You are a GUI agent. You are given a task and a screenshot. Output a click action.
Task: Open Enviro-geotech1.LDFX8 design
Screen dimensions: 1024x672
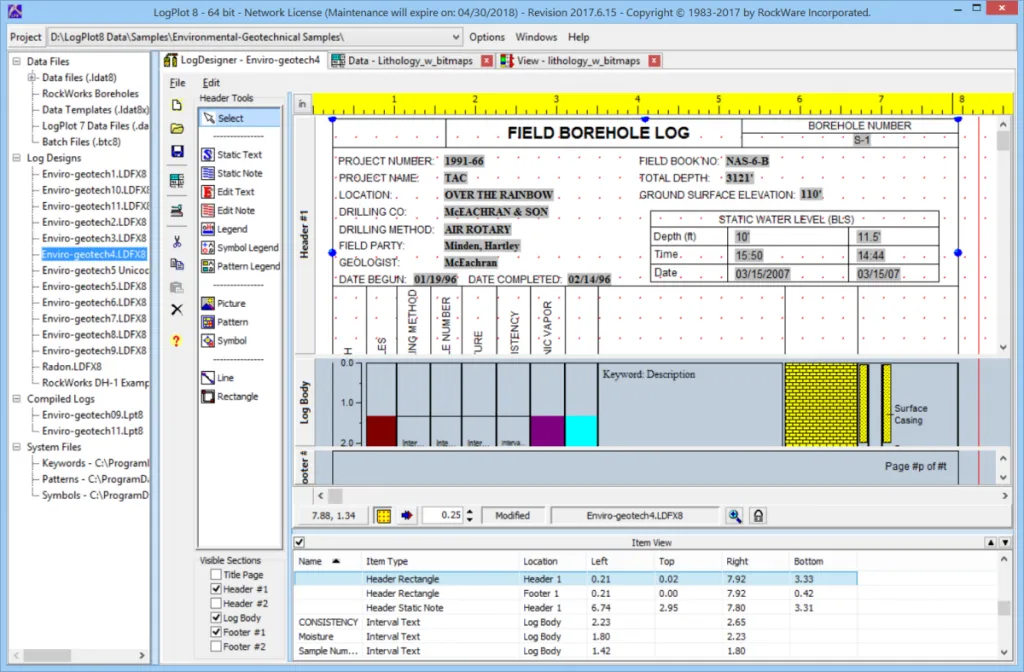point(94,174)
